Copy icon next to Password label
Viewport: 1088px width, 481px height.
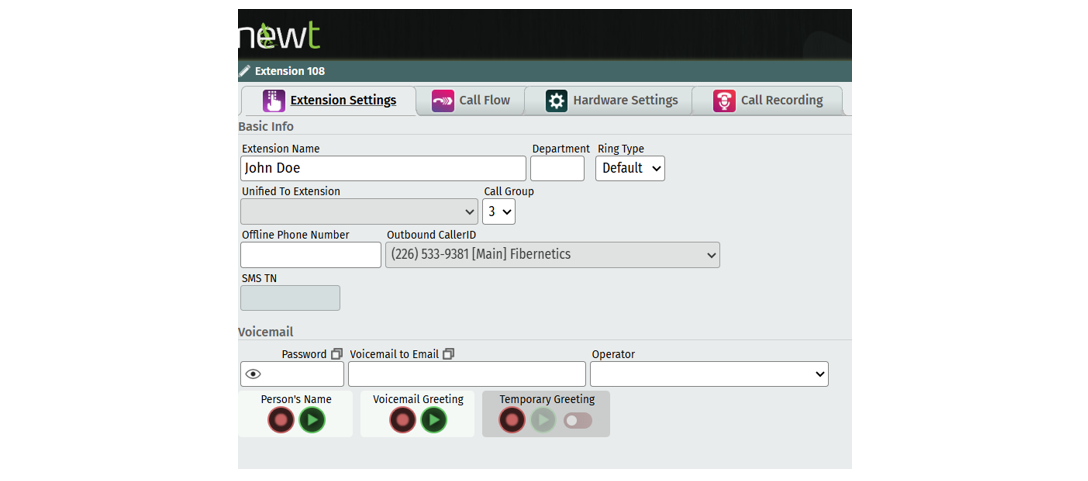coord(337,354)
